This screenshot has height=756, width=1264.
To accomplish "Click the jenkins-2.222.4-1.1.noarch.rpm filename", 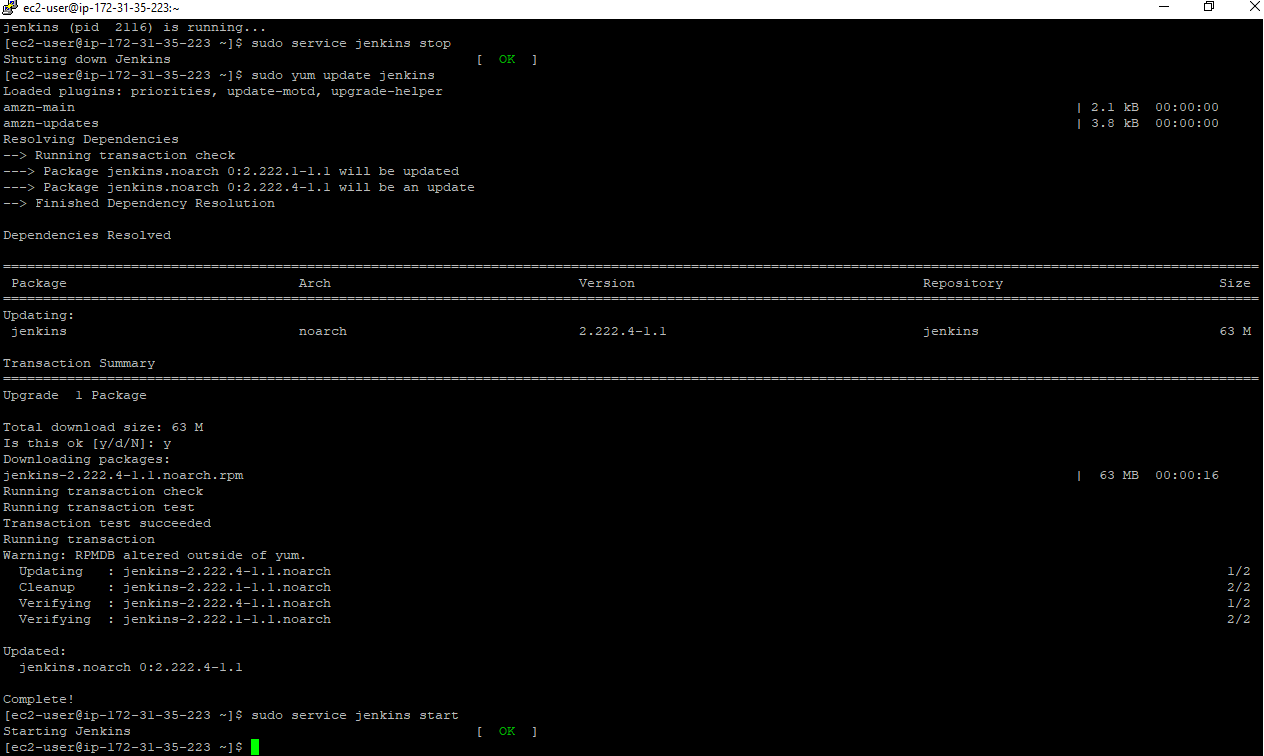I will tap(123, 476).
